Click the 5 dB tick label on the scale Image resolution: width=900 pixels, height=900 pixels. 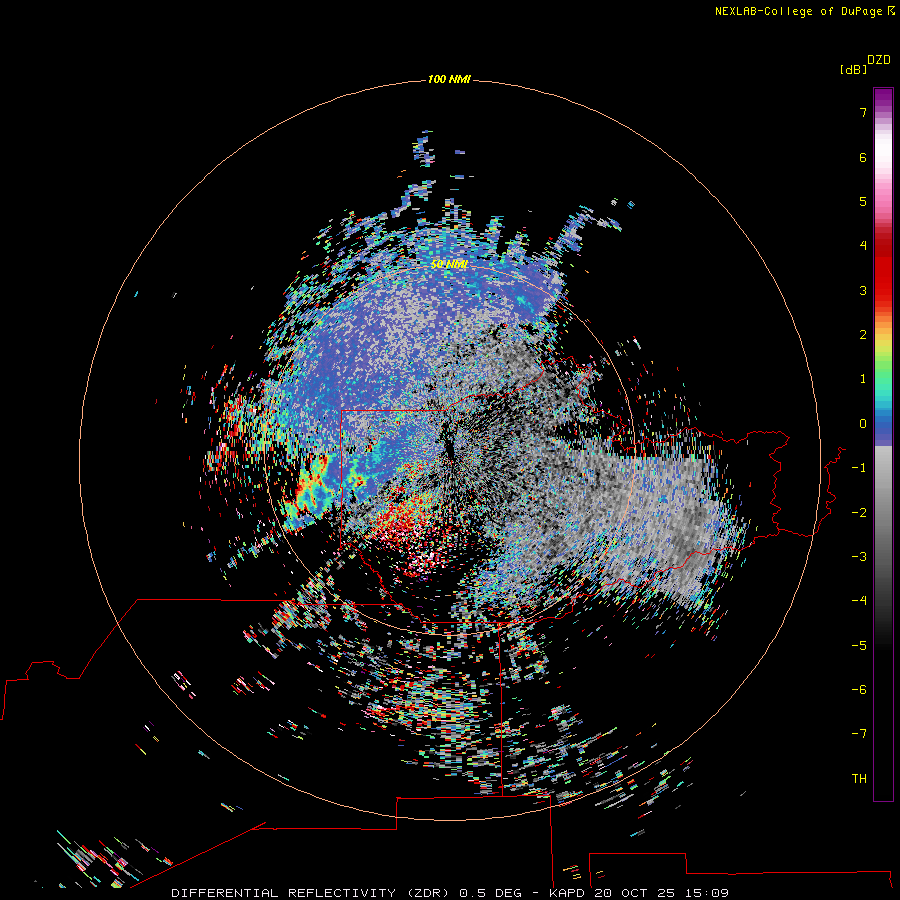[x=863, y=201]
